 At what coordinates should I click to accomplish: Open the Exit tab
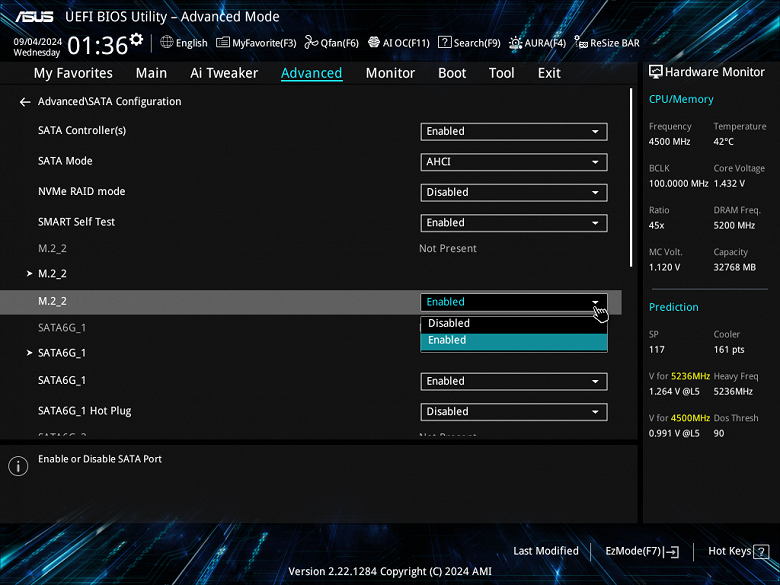(549, 73)
